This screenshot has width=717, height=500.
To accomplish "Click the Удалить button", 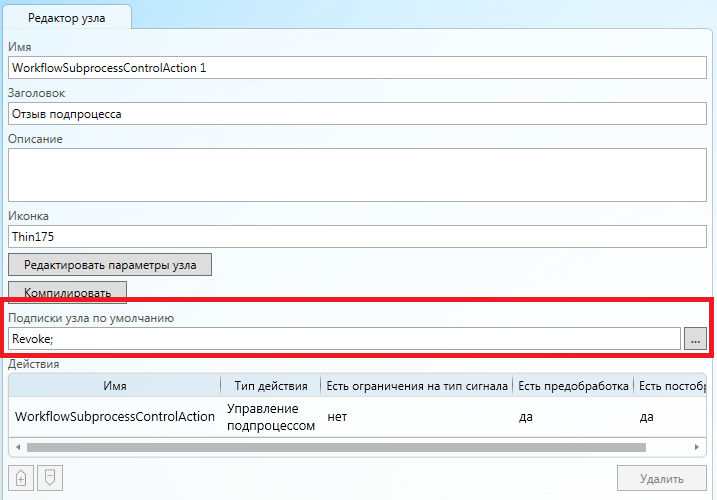I will pos(661,479).
